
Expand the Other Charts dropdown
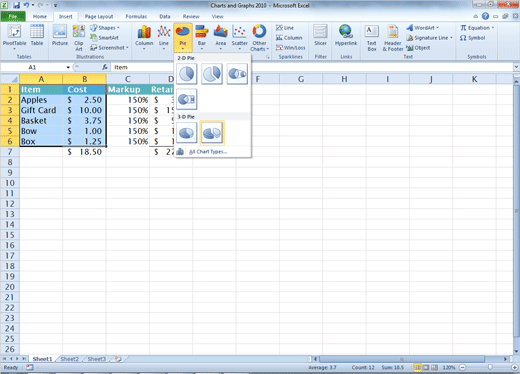tap(259, 38)
